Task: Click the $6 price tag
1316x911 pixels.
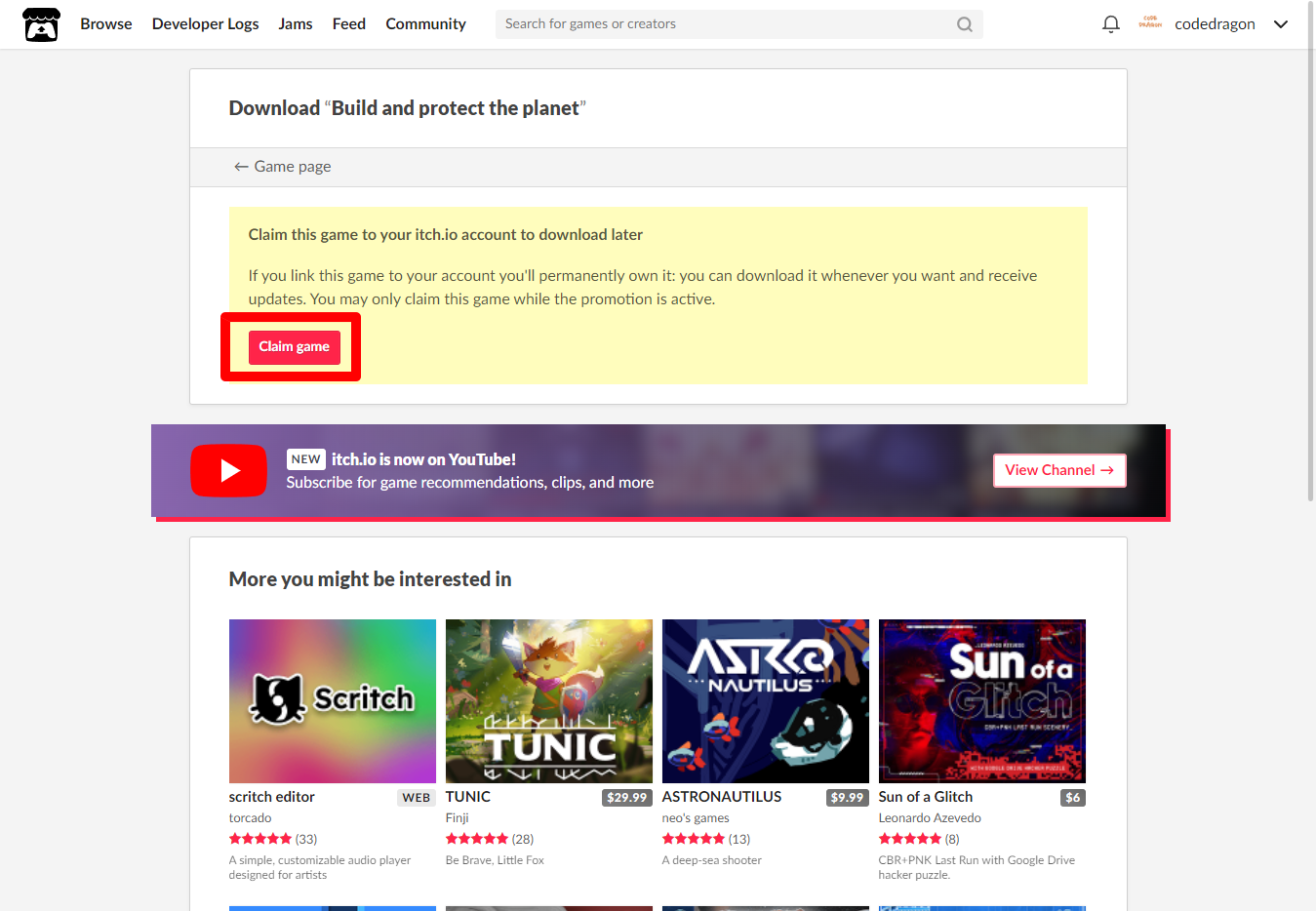Action: [1073, 798]
